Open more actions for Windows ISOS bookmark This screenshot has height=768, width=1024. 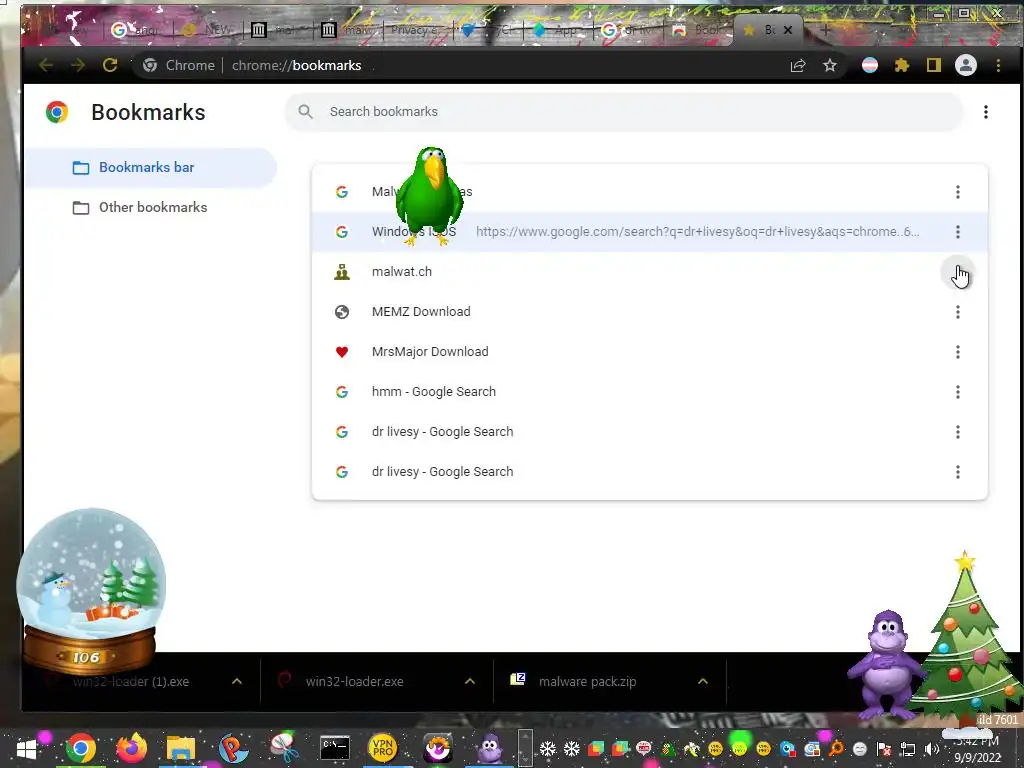point(957,232)
